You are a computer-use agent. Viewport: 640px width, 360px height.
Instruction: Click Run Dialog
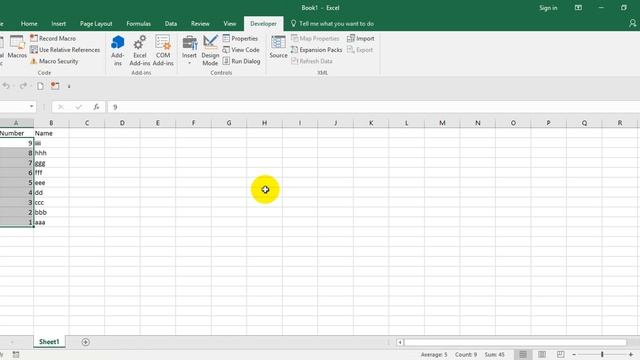pos(241,61)
